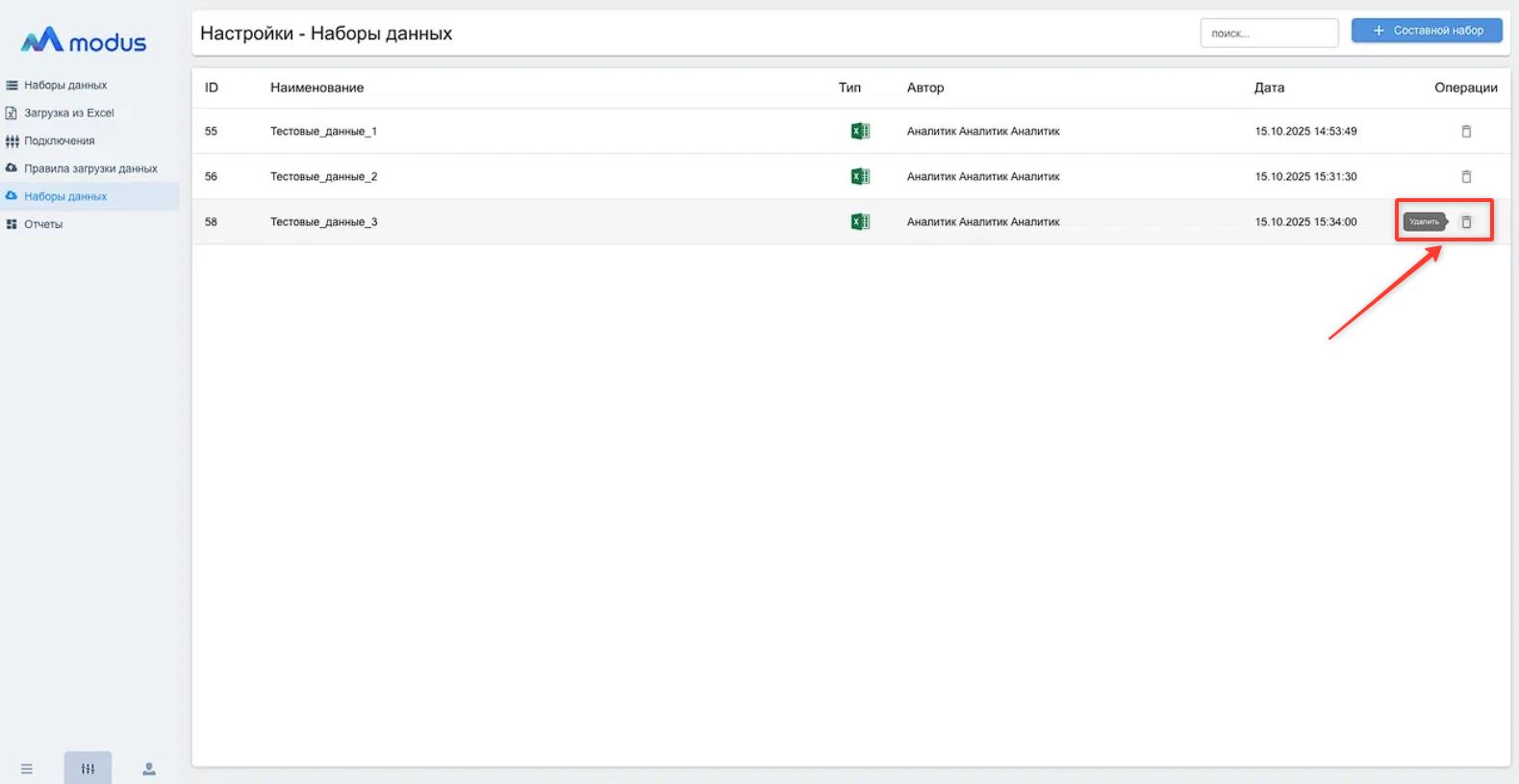Screen dimensions: 1519x784
Task: Click the Excel icon for Тестовые_данные_2
Action: pos(860,177)
